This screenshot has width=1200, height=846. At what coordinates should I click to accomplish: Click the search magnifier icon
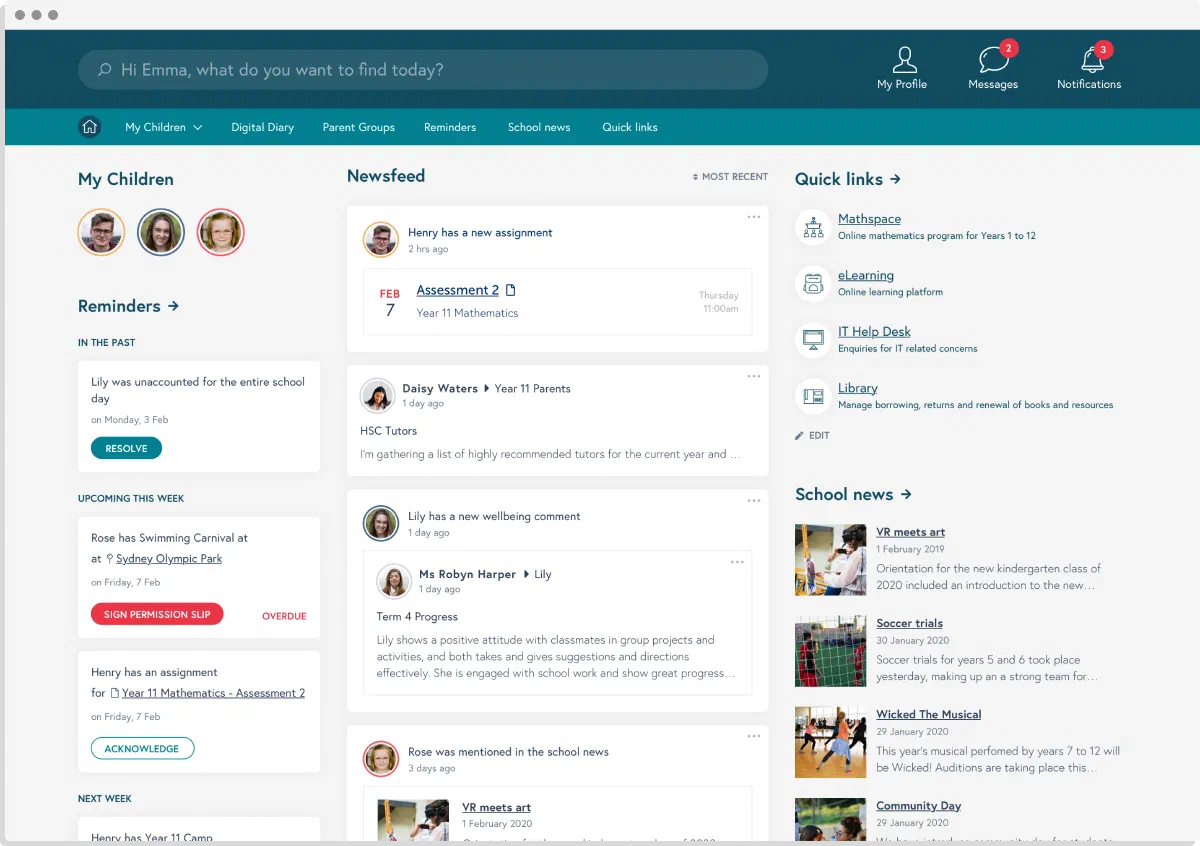(x=104, y=70)
